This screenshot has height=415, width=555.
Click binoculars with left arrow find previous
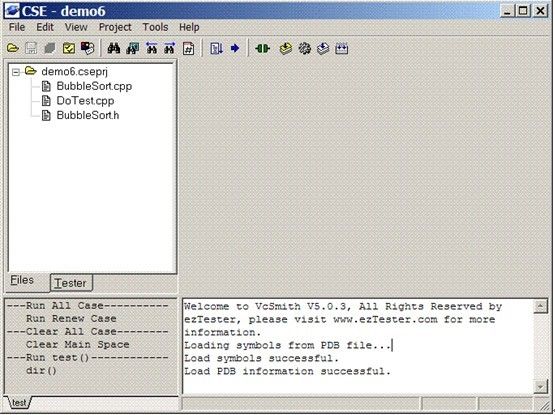tap(151, 48)
